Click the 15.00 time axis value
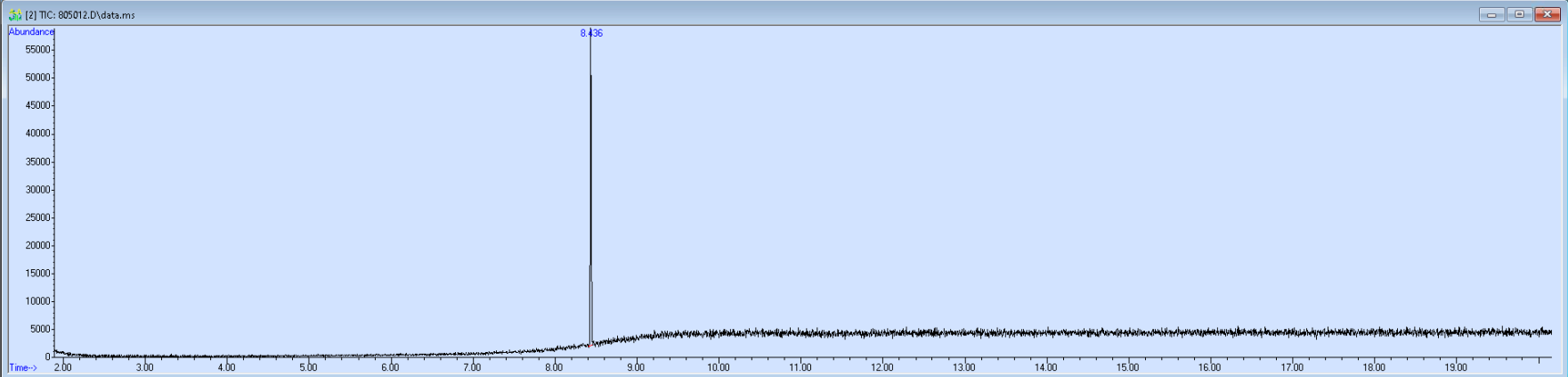Screen dimensions: 1568x377 click(x=1127, y=367)
